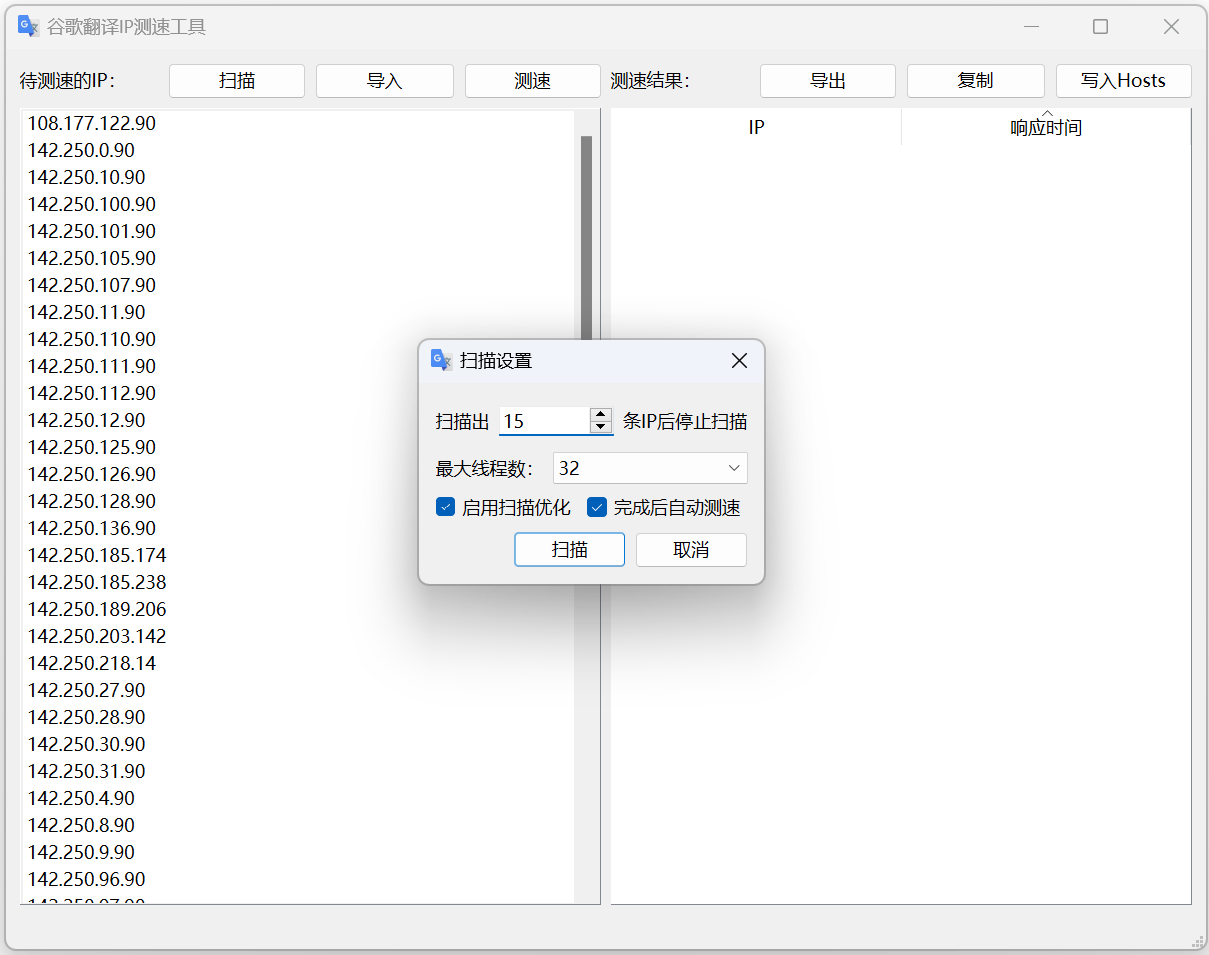The height and width of the screenshot is (955, 1209).
Task: Close the 扫描设置 dialog
Action: [x=739, y=361]
